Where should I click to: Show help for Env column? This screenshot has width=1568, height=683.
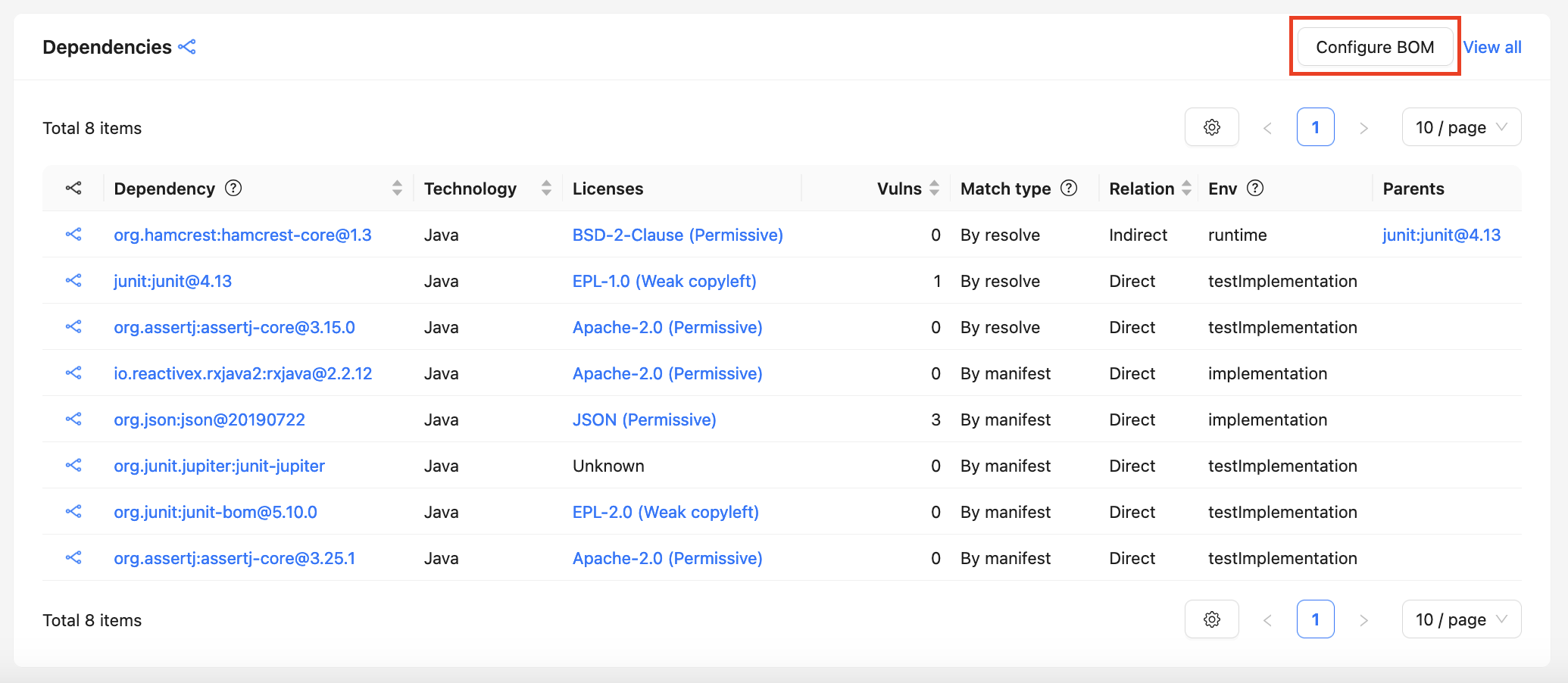click(x=1255, y=188)
